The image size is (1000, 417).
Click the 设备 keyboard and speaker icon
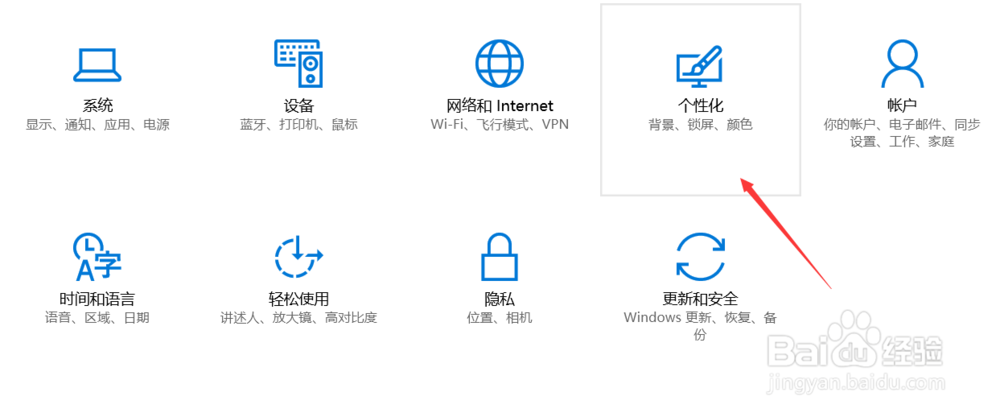click(298, 63)
